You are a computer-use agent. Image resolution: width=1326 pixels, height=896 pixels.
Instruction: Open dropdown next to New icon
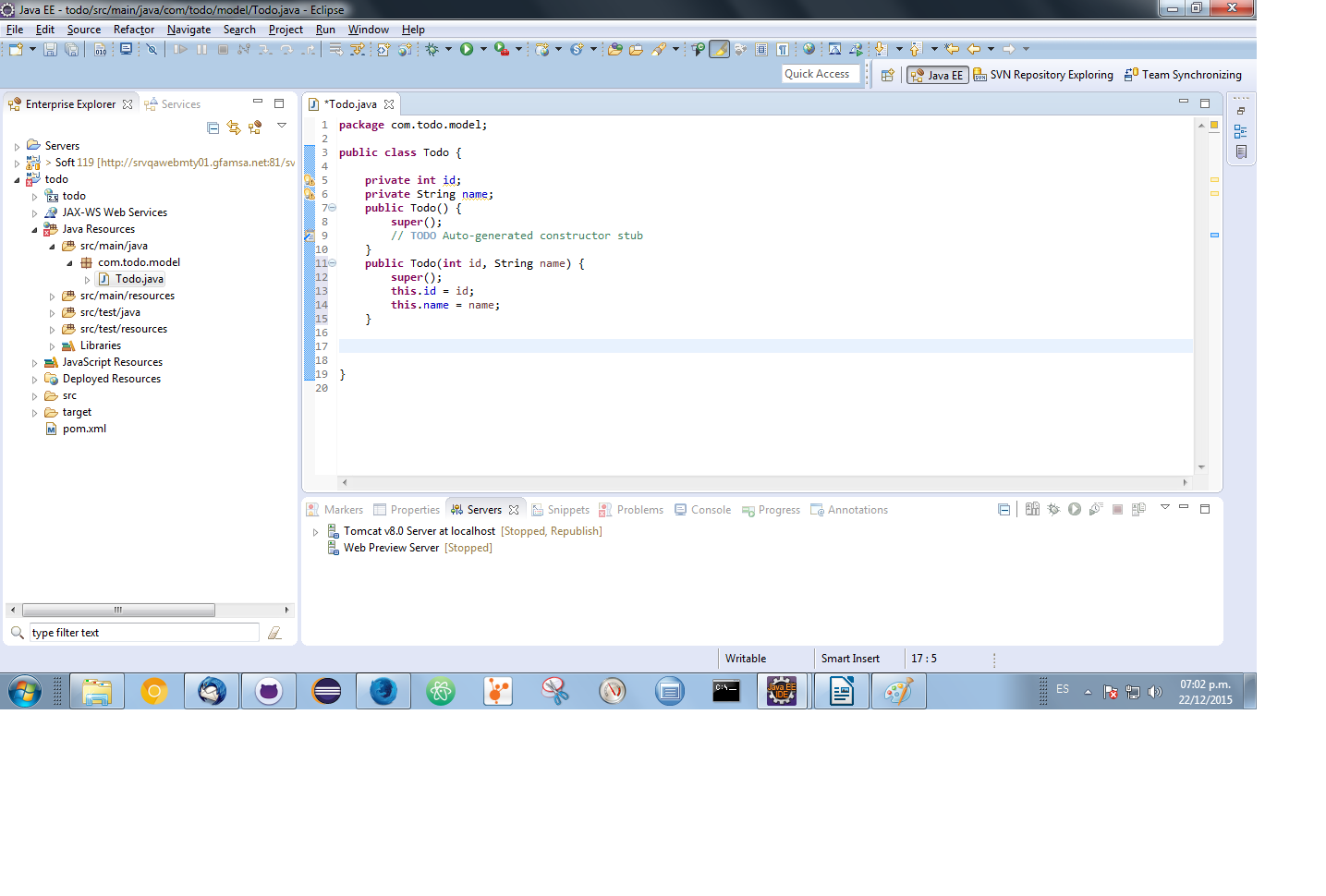pos(32,49)
